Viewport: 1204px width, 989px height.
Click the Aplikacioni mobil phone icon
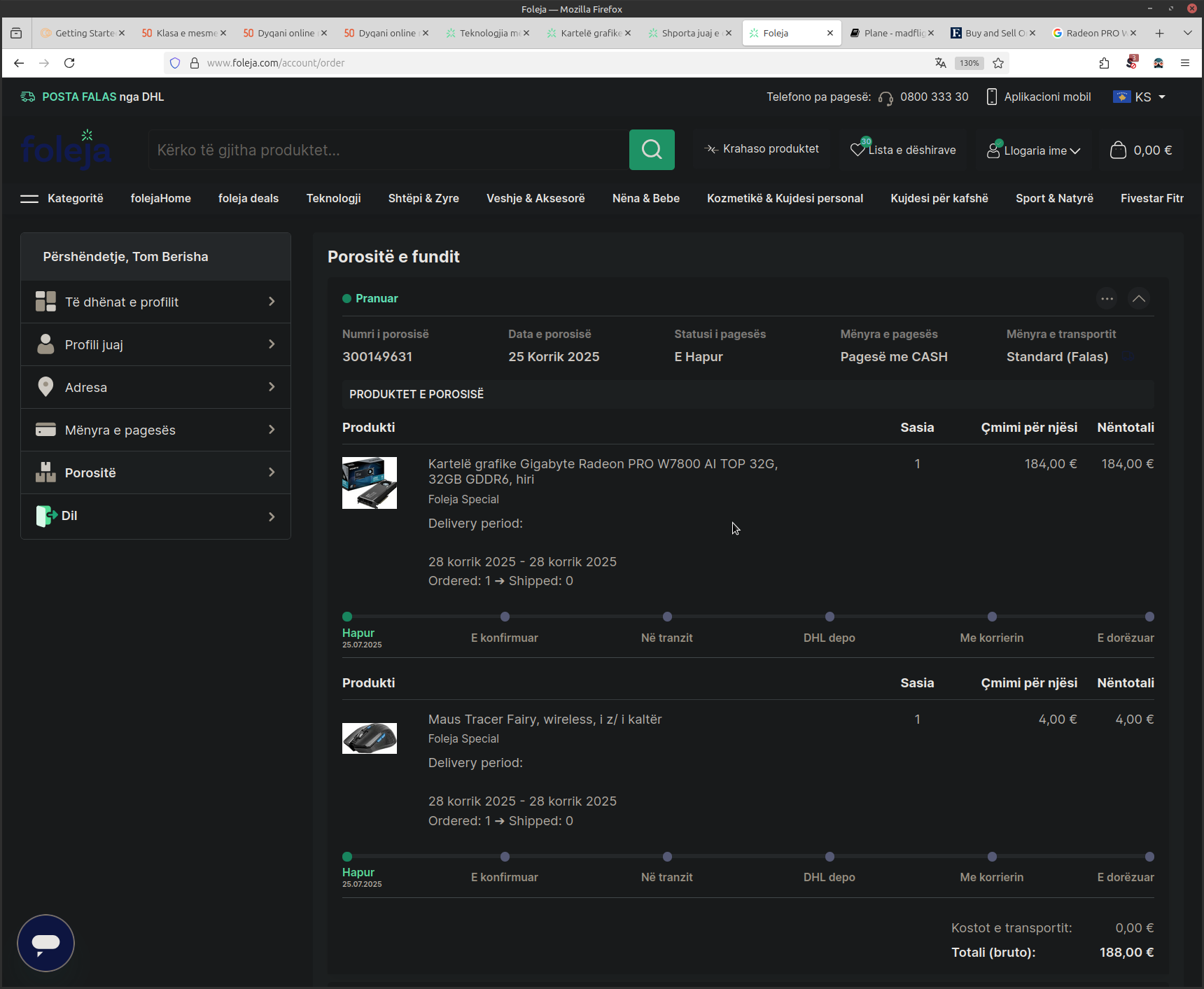tap(991, 97)
